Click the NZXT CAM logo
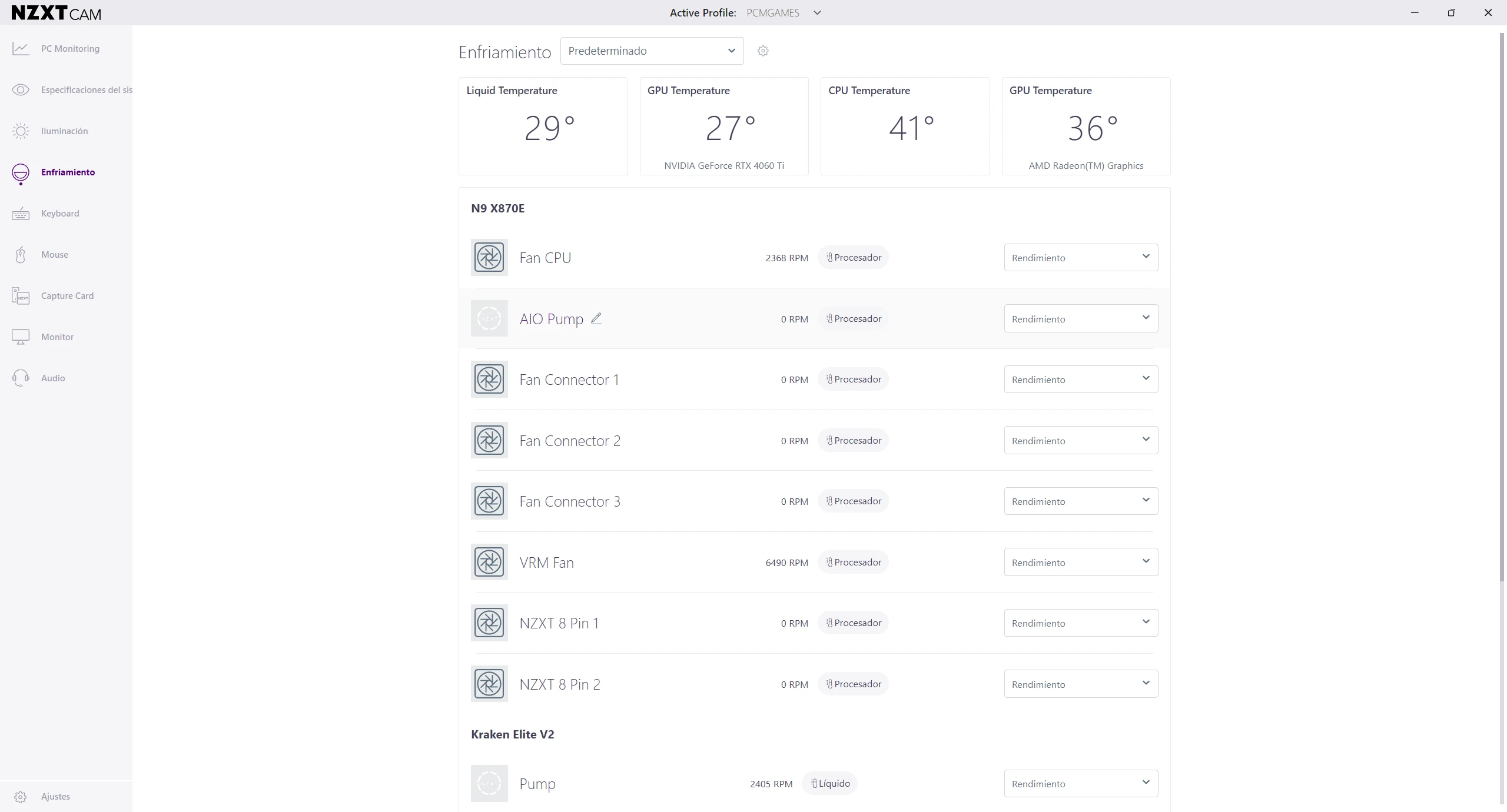 [57, 13]
